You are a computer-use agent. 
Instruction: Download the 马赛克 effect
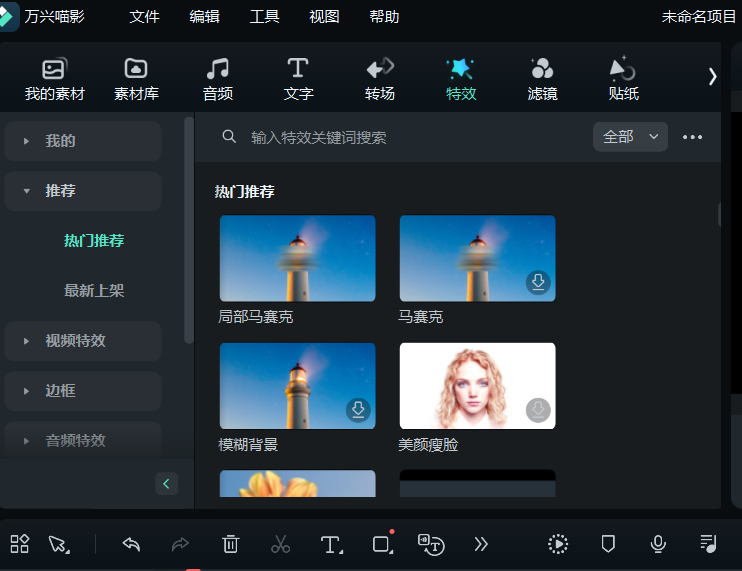click(x=538, y=282)
